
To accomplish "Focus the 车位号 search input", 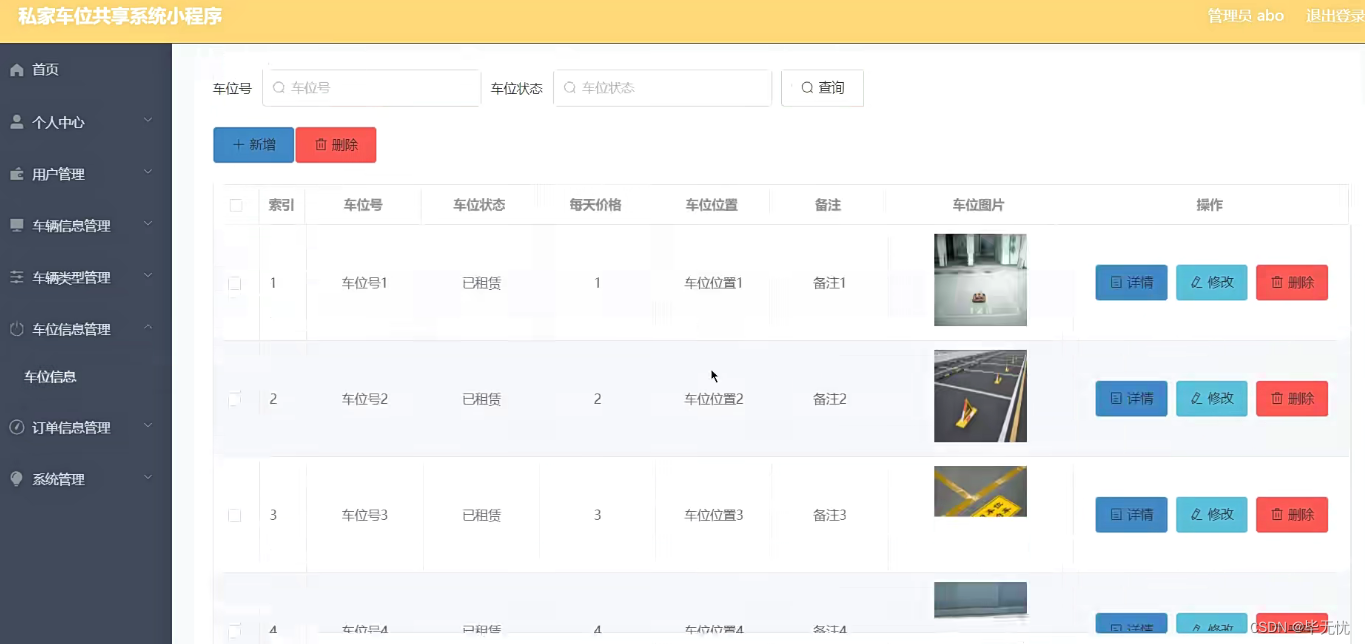I will click(x=371, y=88).
